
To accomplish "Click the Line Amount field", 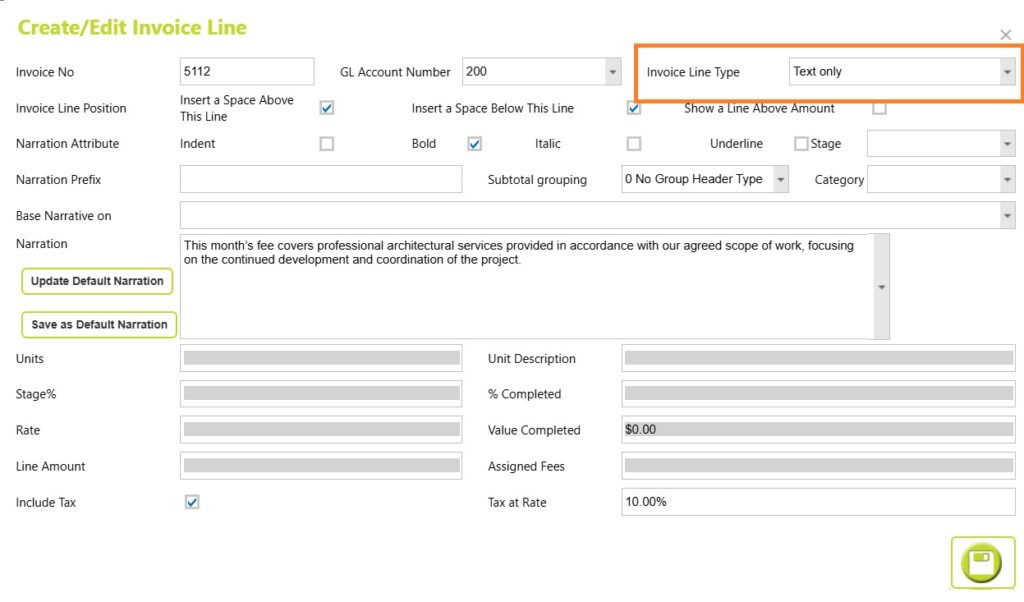I will (x=321, y=466).
